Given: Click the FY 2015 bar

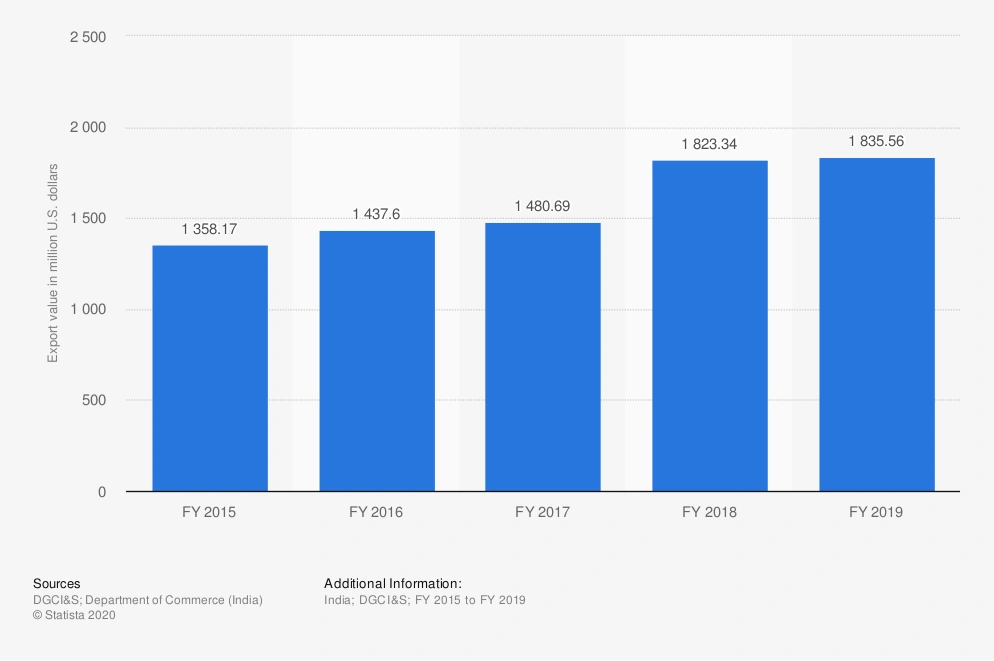Looking at the screenshot, I should click(210, 368).
